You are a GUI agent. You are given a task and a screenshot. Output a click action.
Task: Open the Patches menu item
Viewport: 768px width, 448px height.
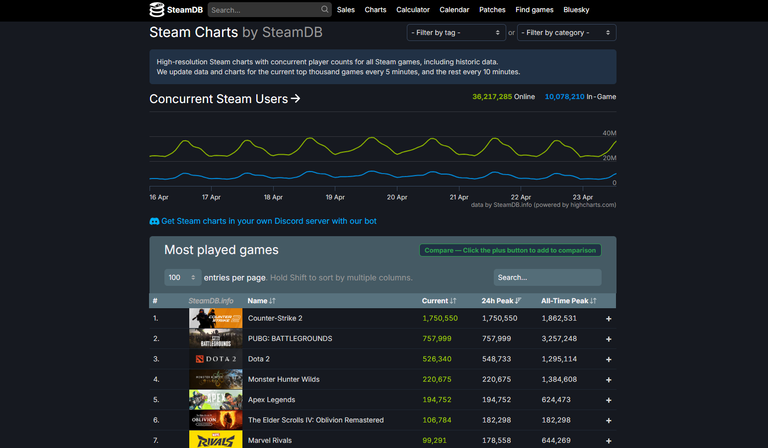coord(492,10)
